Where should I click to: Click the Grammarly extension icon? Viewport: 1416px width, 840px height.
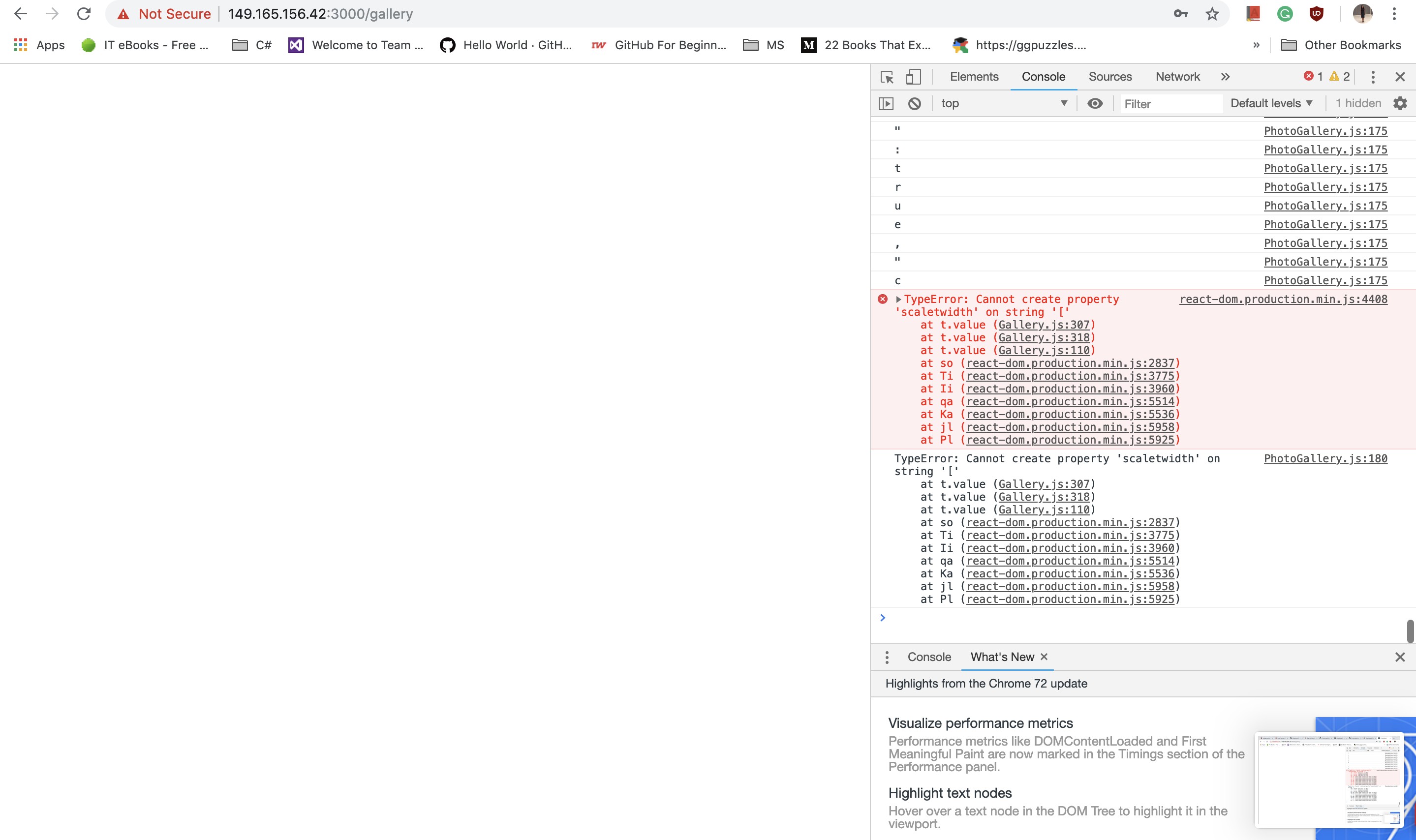[x=1285, y=14]
